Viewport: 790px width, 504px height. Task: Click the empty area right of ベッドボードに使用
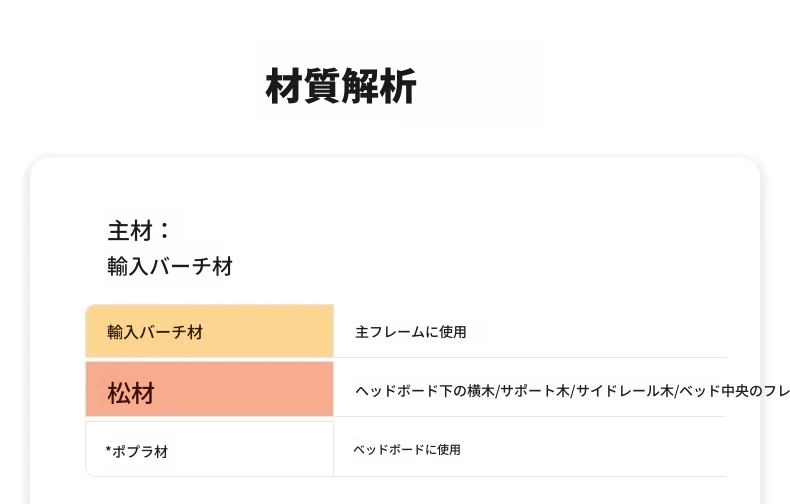[x=595, y=450]
